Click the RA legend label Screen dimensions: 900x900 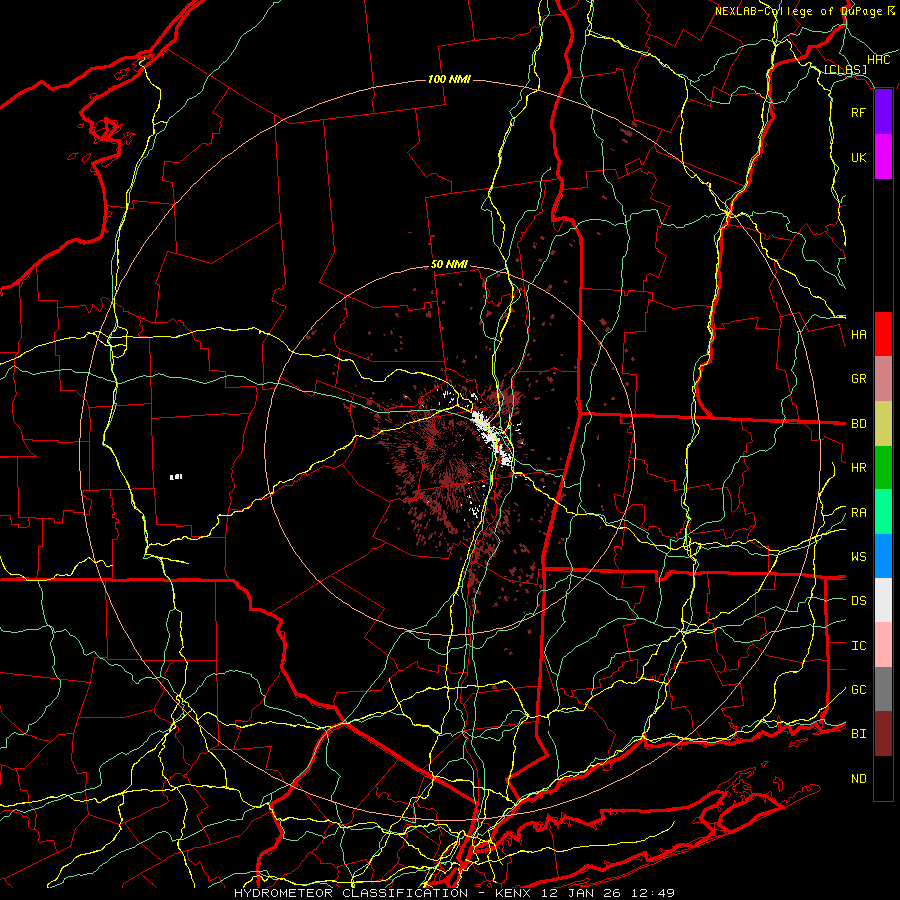tap(858, 513)
